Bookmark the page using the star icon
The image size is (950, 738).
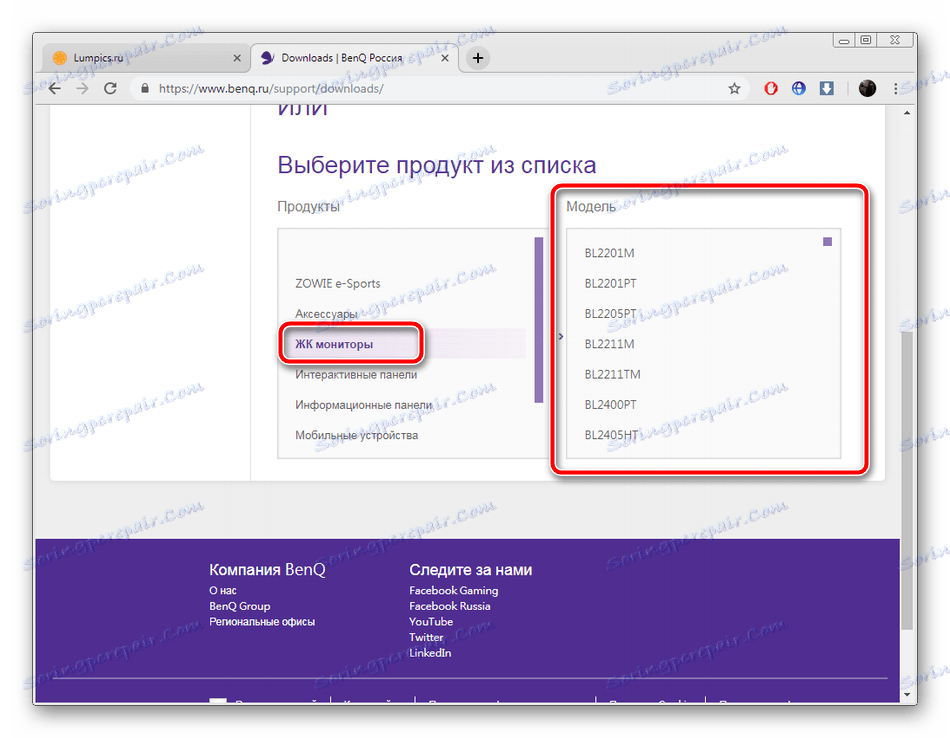tap(735, 88)
